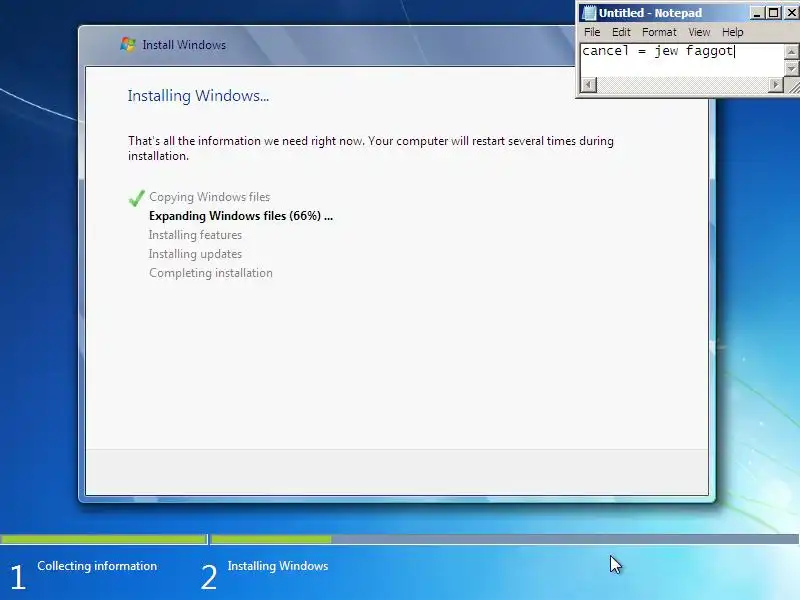Click the 'Collecting information' stage label
The height and width of the screenshot is (600, 800).
(97, 566)
